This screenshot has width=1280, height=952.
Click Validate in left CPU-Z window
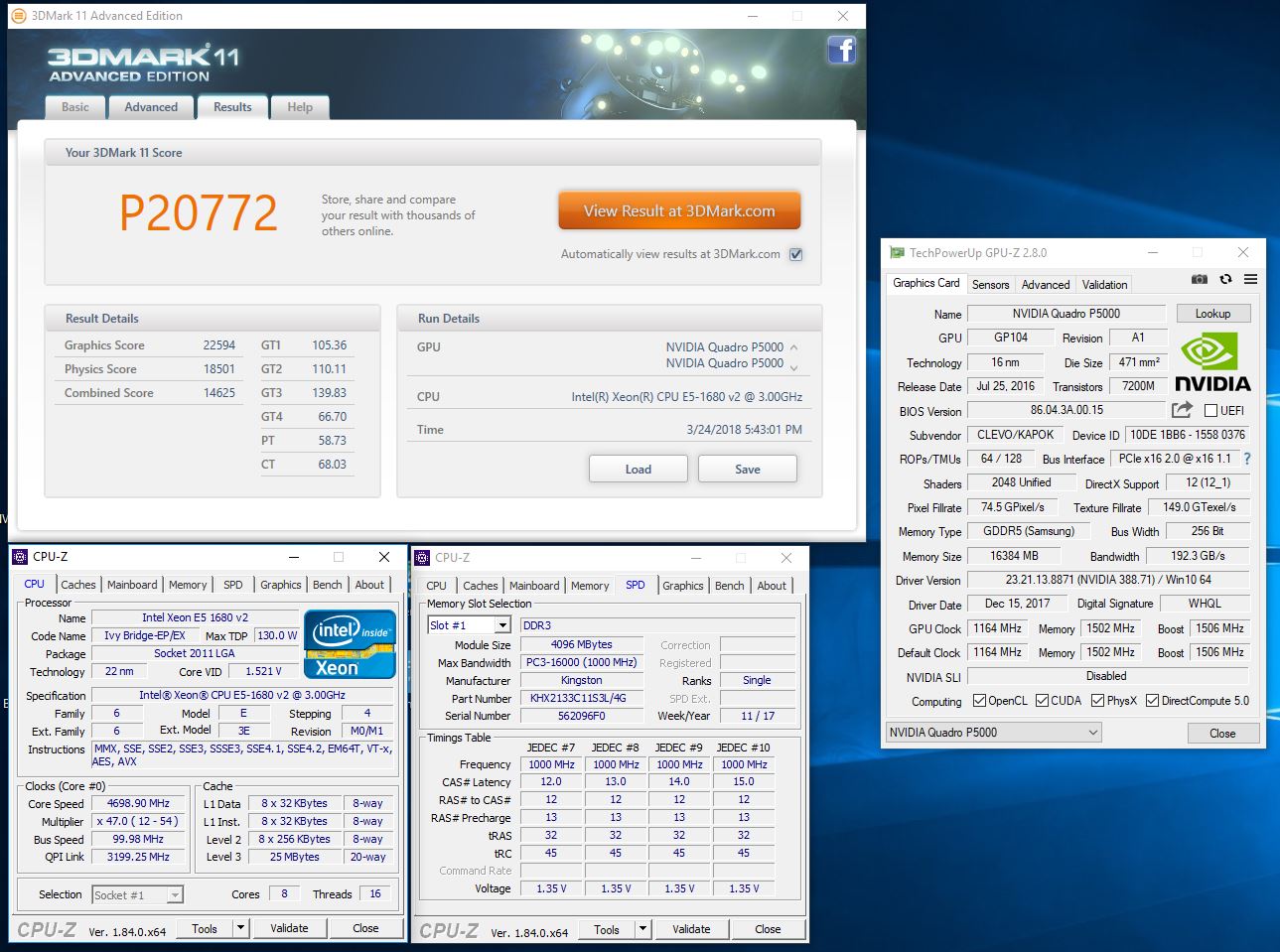[289, 928]
